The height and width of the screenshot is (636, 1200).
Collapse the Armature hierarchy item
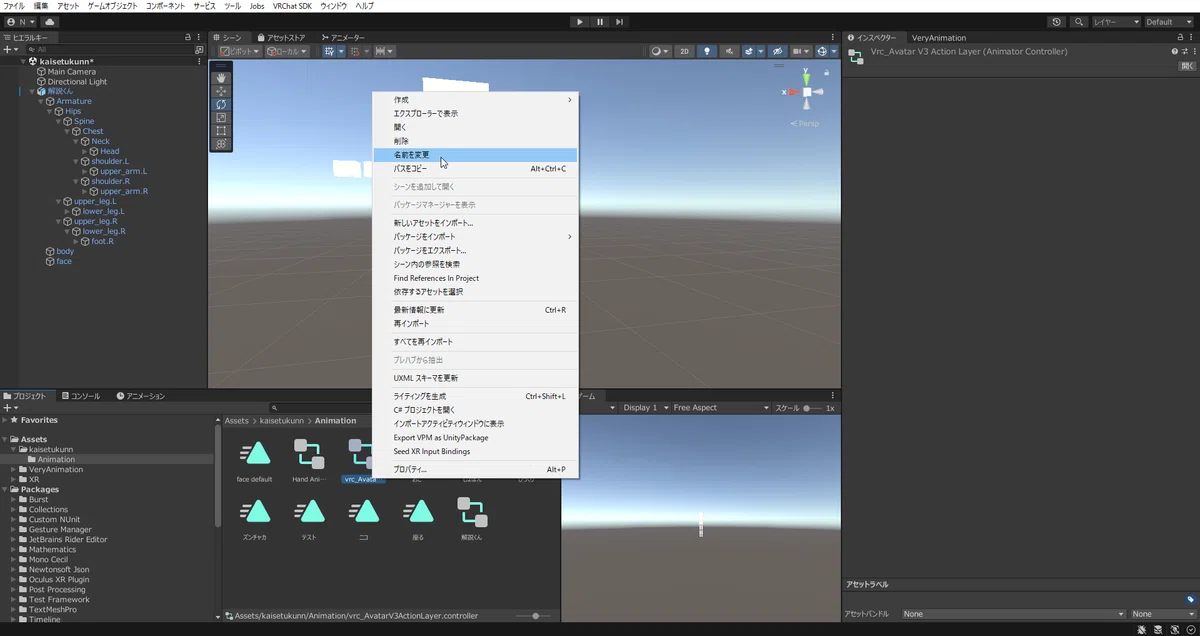(43, 101)
